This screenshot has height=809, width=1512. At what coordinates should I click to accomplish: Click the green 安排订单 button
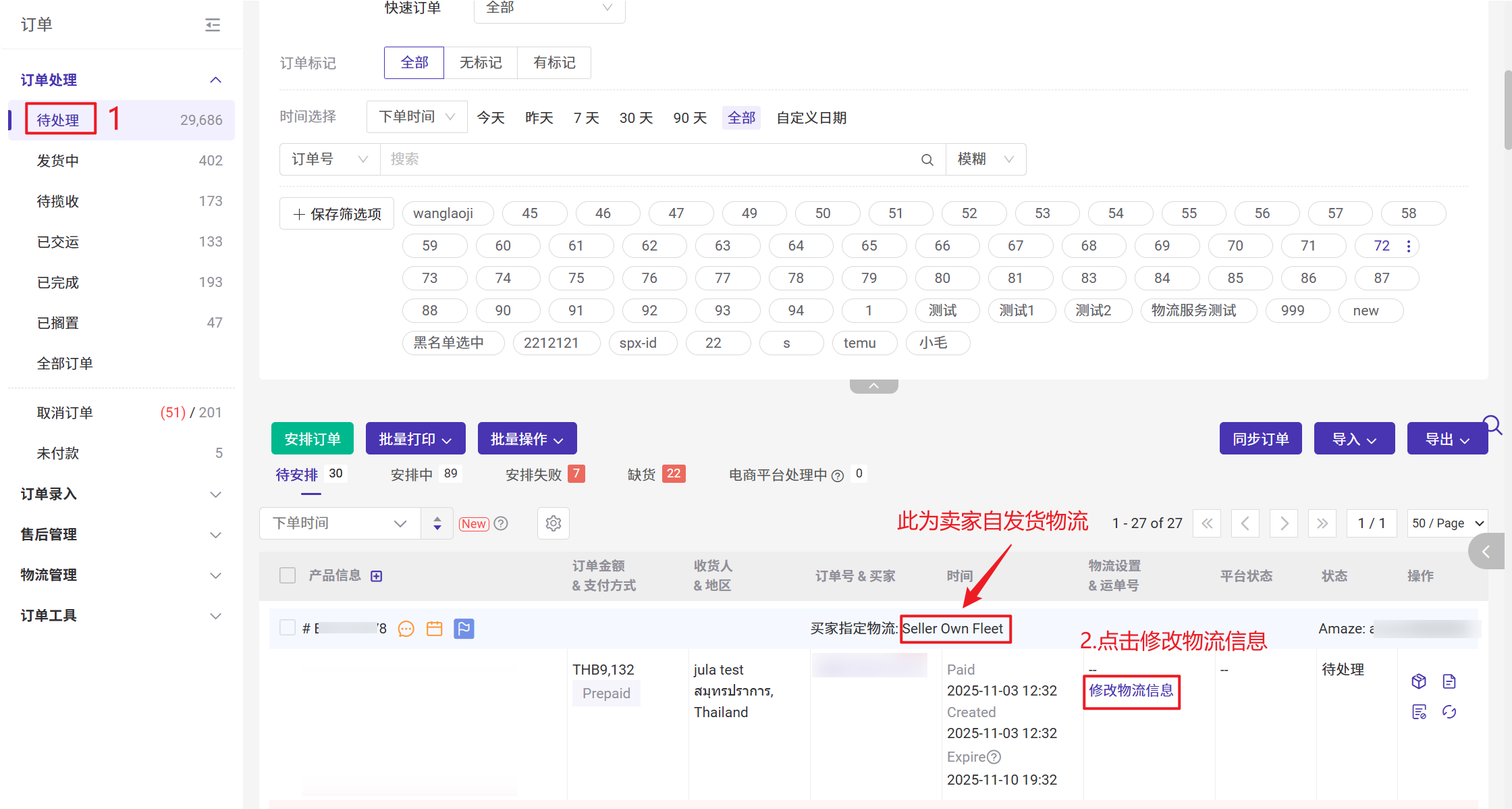click(x=312, y=439)
